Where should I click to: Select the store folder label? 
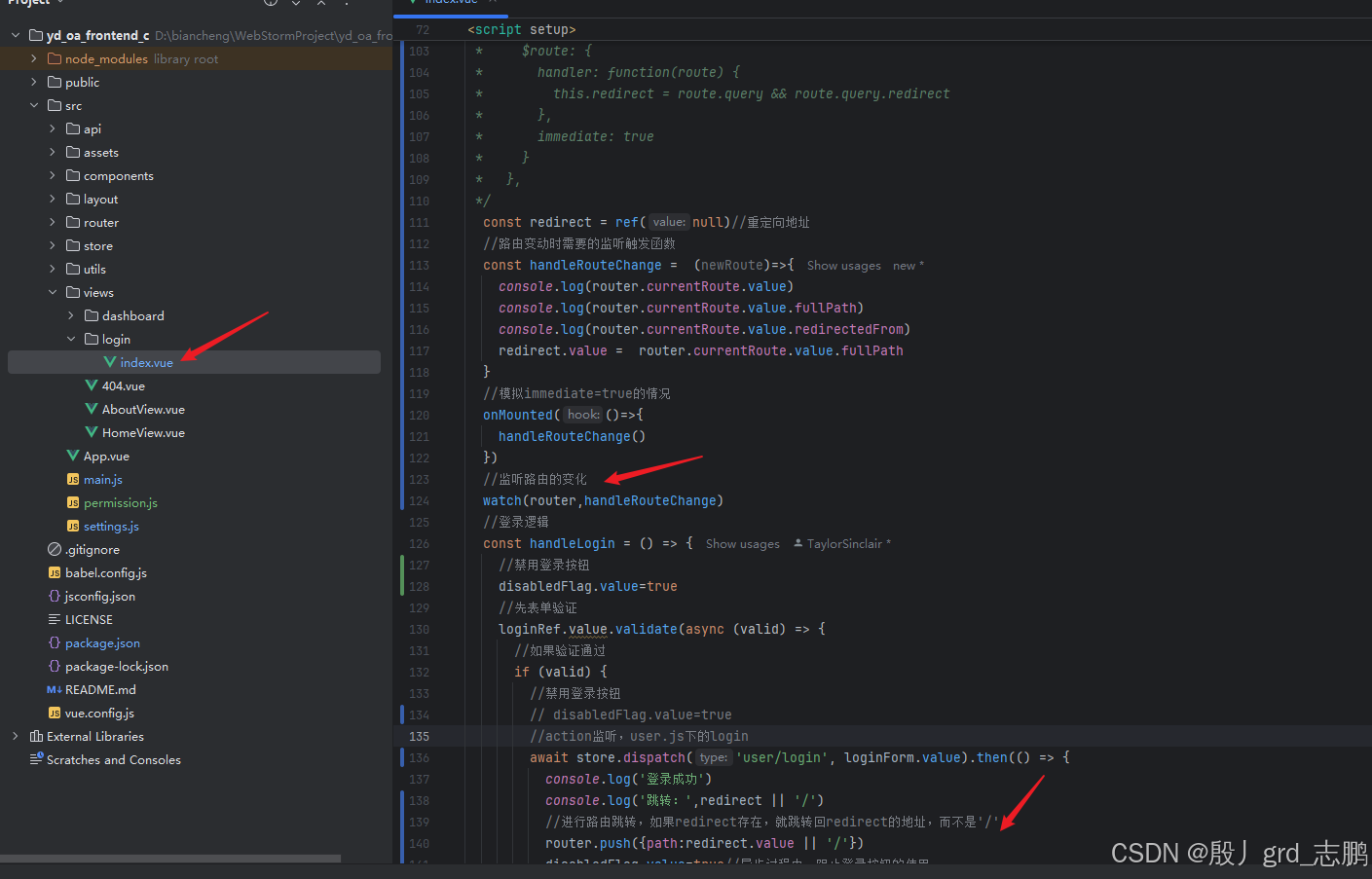tap(98, 246)
